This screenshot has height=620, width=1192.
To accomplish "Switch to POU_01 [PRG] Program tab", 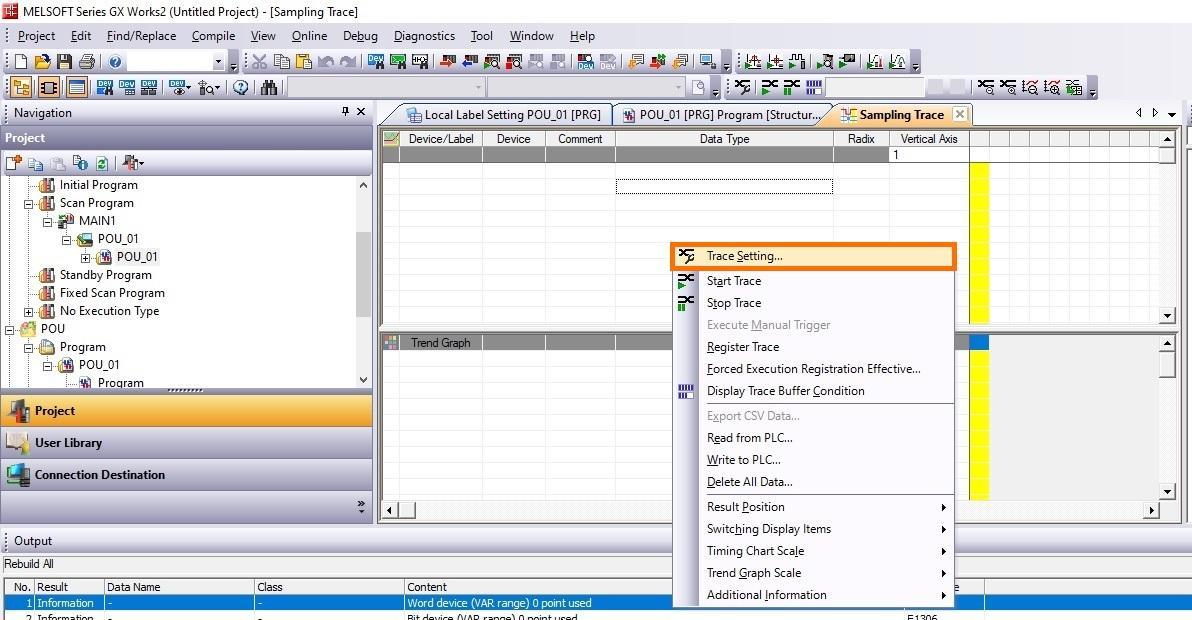I will tap(721, 115).
